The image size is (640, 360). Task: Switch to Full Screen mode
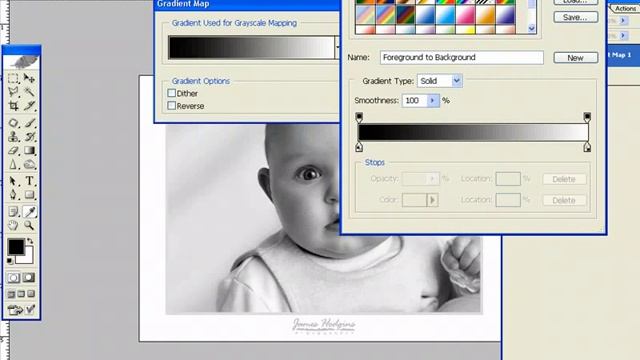pos(31,294)
